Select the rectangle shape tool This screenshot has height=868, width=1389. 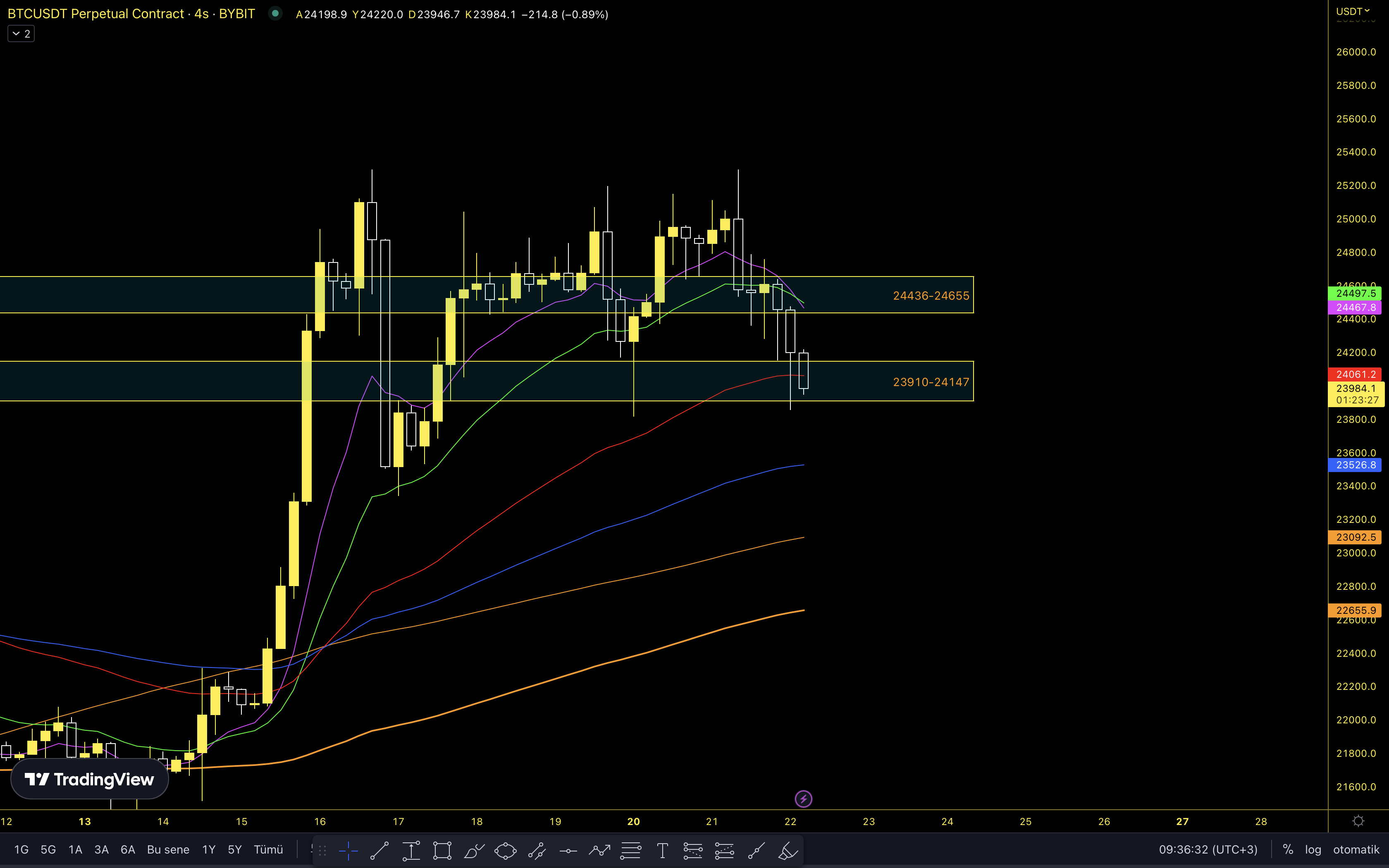(x=442, y=850)
